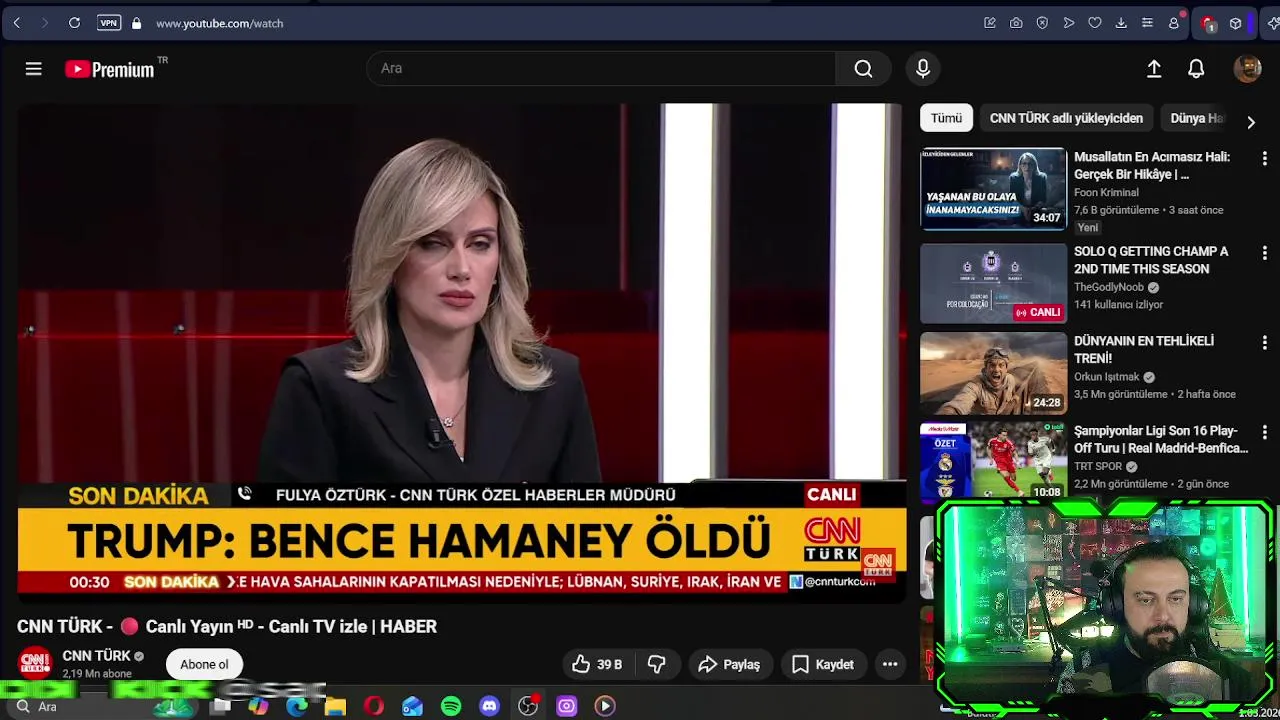The image size is (1280, 720).
Task: Open the extensions cube icon
Action: [x=1236, y=23]
